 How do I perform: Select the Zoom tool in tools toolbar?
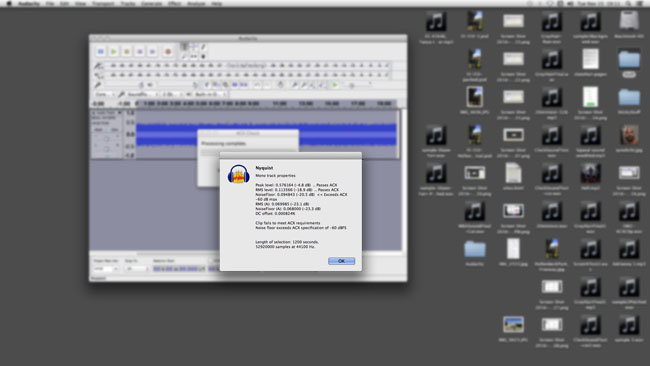pyautogui.click(x=184, y=56)
